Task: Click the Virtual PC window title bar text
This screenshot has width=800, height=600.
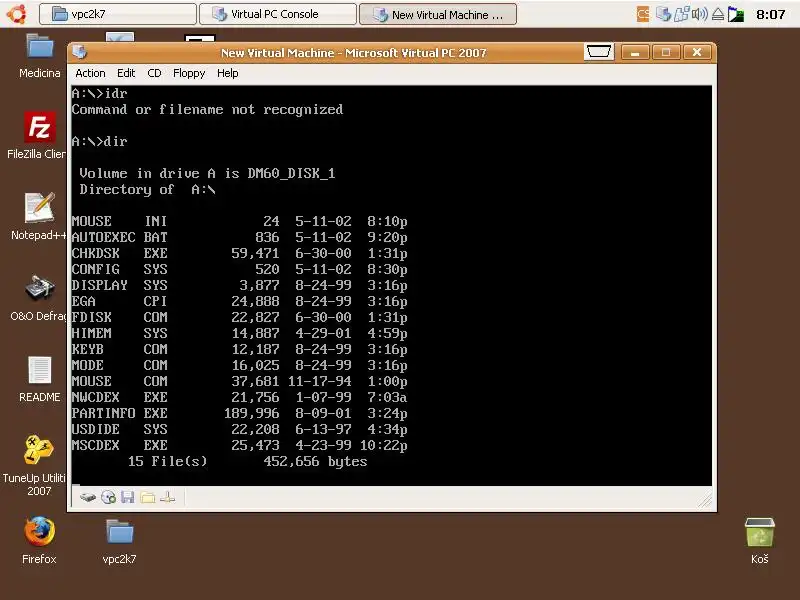Action: point(353,53)
